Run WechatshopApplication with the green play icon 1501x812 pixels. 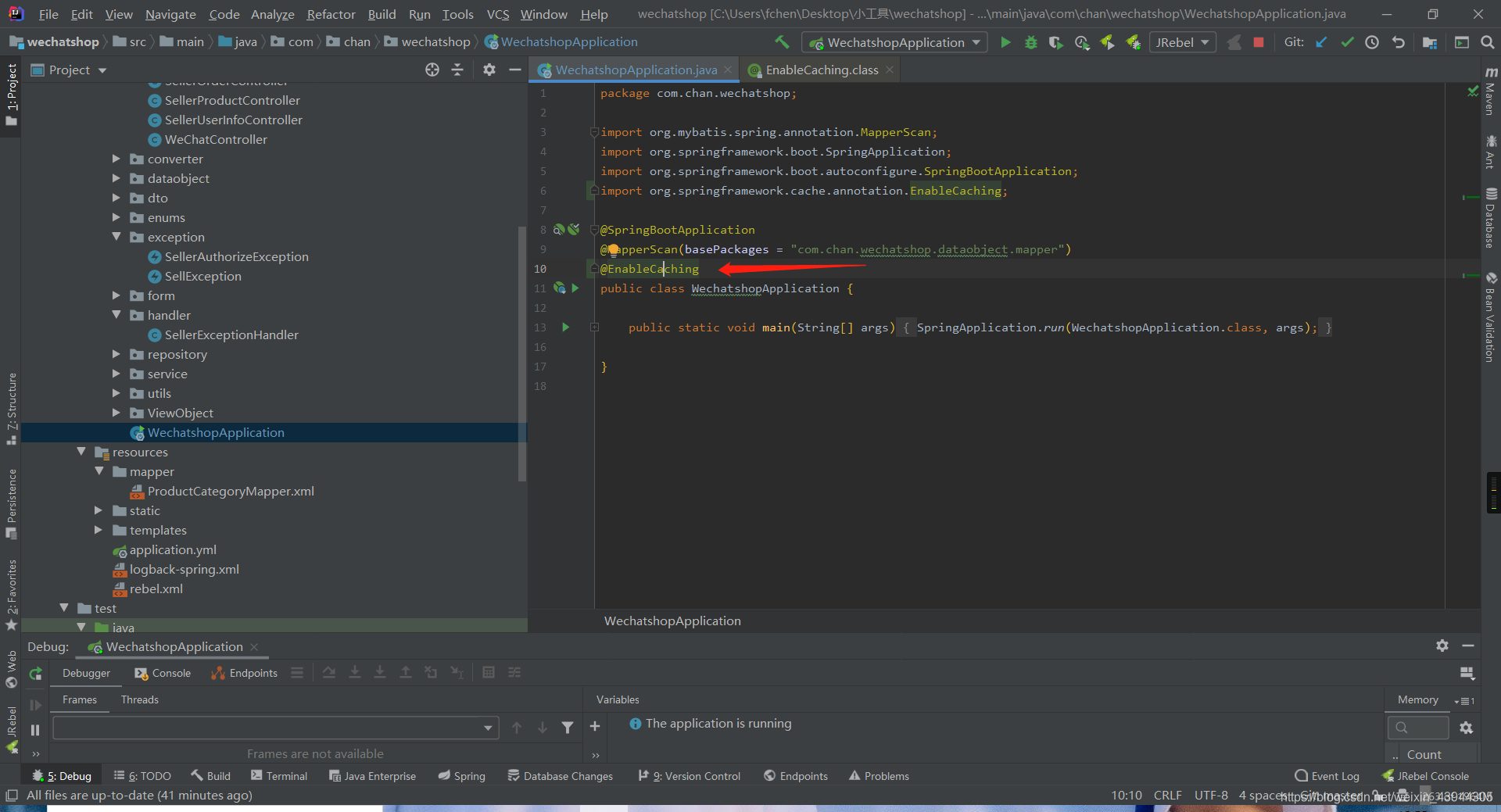coord(1005,42)
